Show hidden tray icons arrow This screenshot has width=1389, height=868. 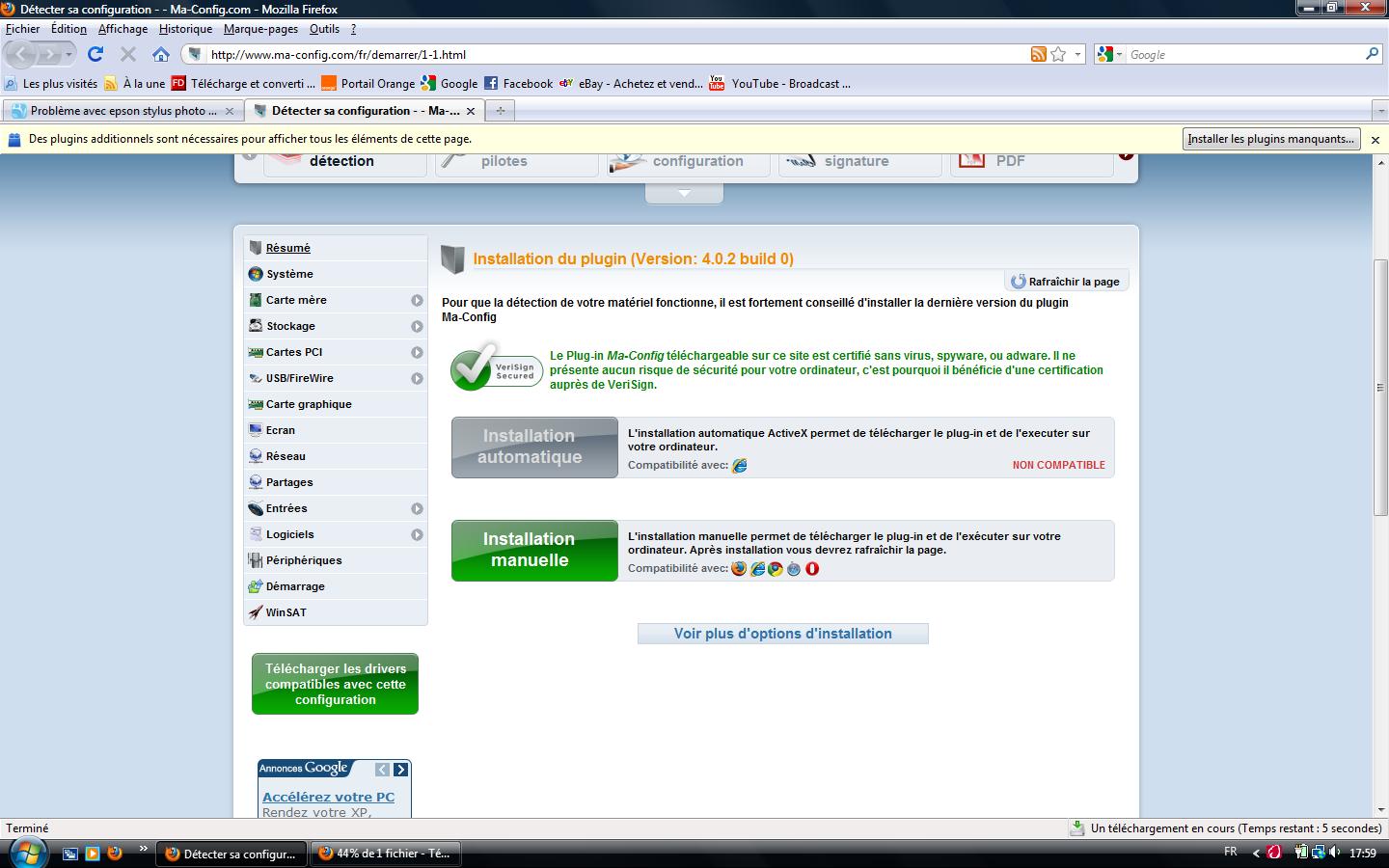(x=1256, y=853)
